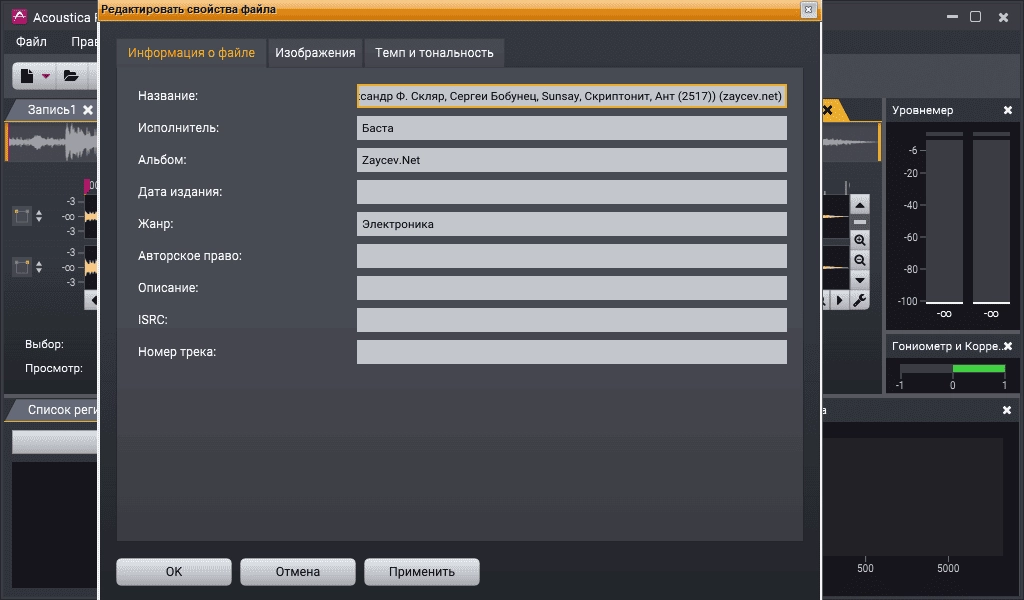Viewport: 1024px width, 600px height.
Task: Click the Номер трека input field
Action: point(571,352)
